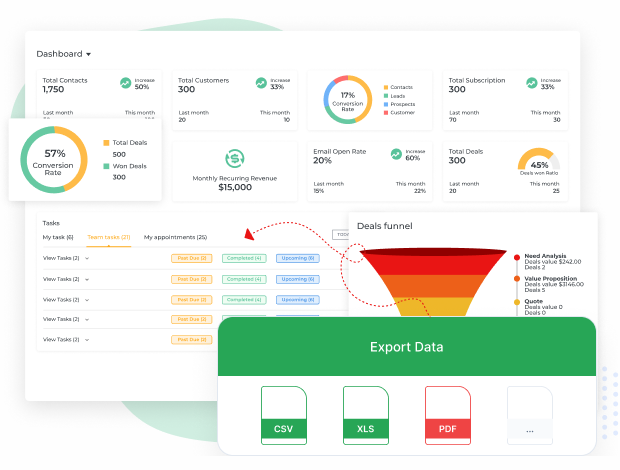Screen dimensions: 620x470
Task: Select the Team tasks (21) tab
Action: point(109,237)
